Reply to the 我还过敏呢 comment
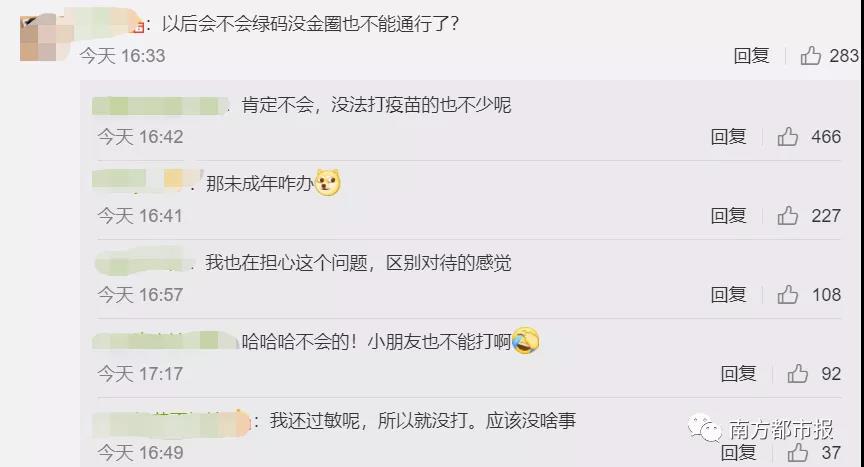Viewport: 864px width, 467px height. (738, 453)
